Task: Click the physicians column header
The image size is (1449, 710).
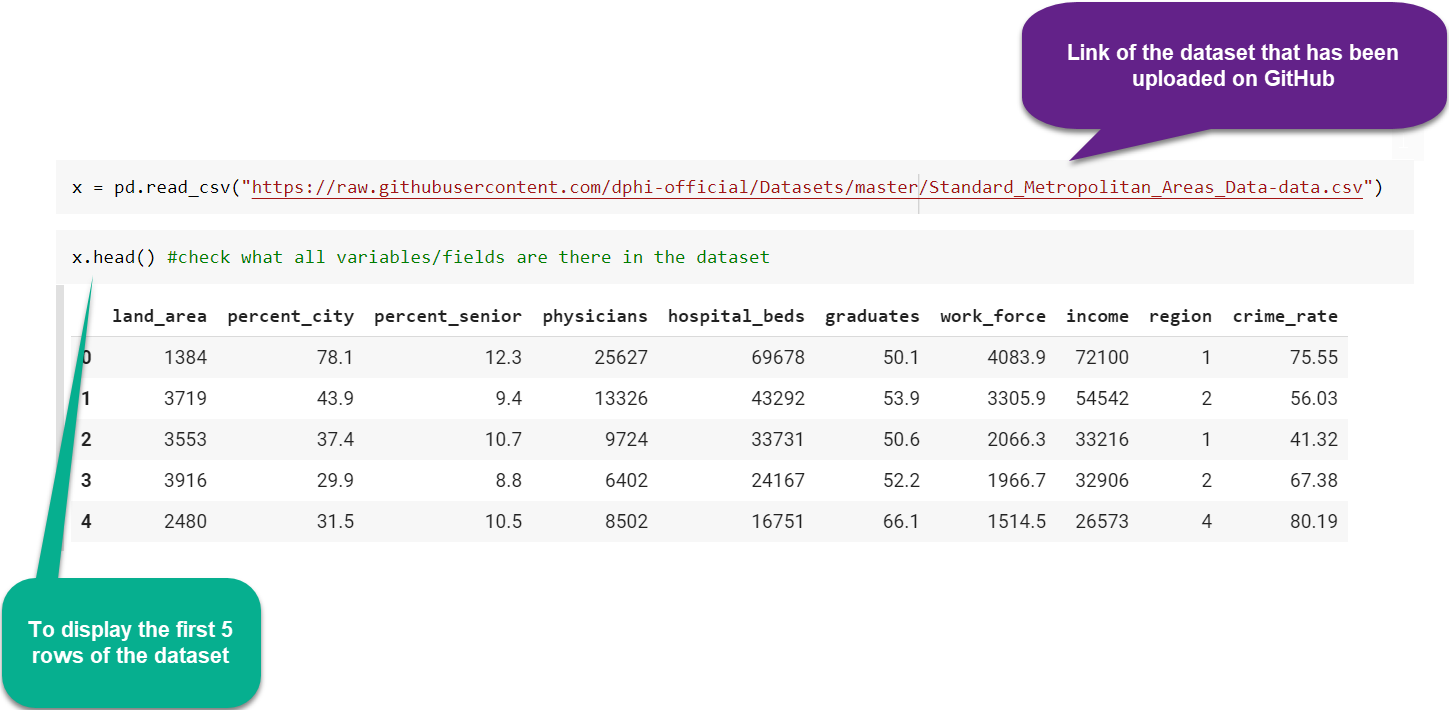Action: [595, 316]
